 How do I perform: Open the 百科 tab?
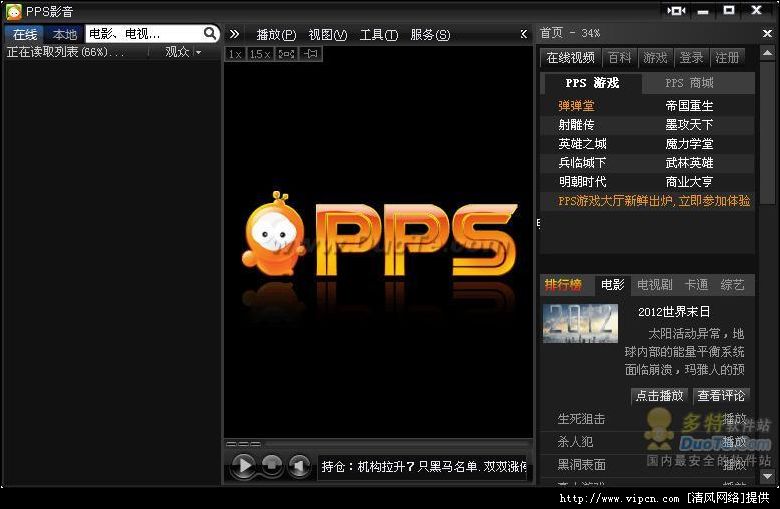[619, 58]
